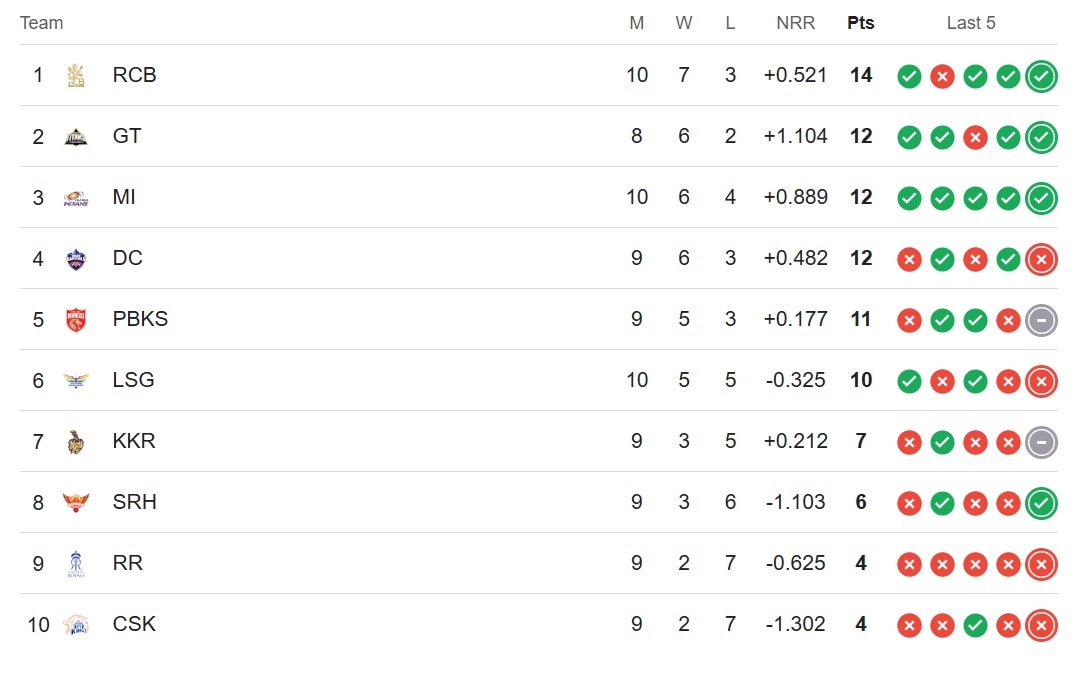Click RCB's most recent win indicator
This screenshot has height=674, width=1076.
(x=1041, y=76)
